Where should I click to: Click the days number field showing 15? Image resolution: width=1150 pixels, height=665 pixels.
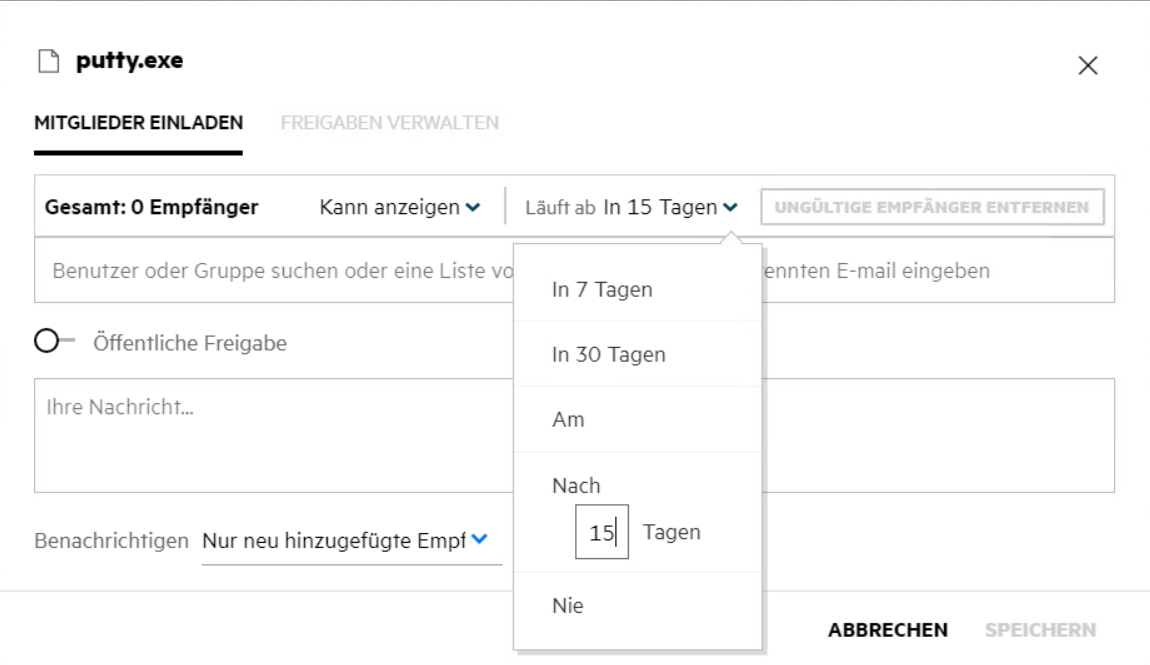[601, 533]
